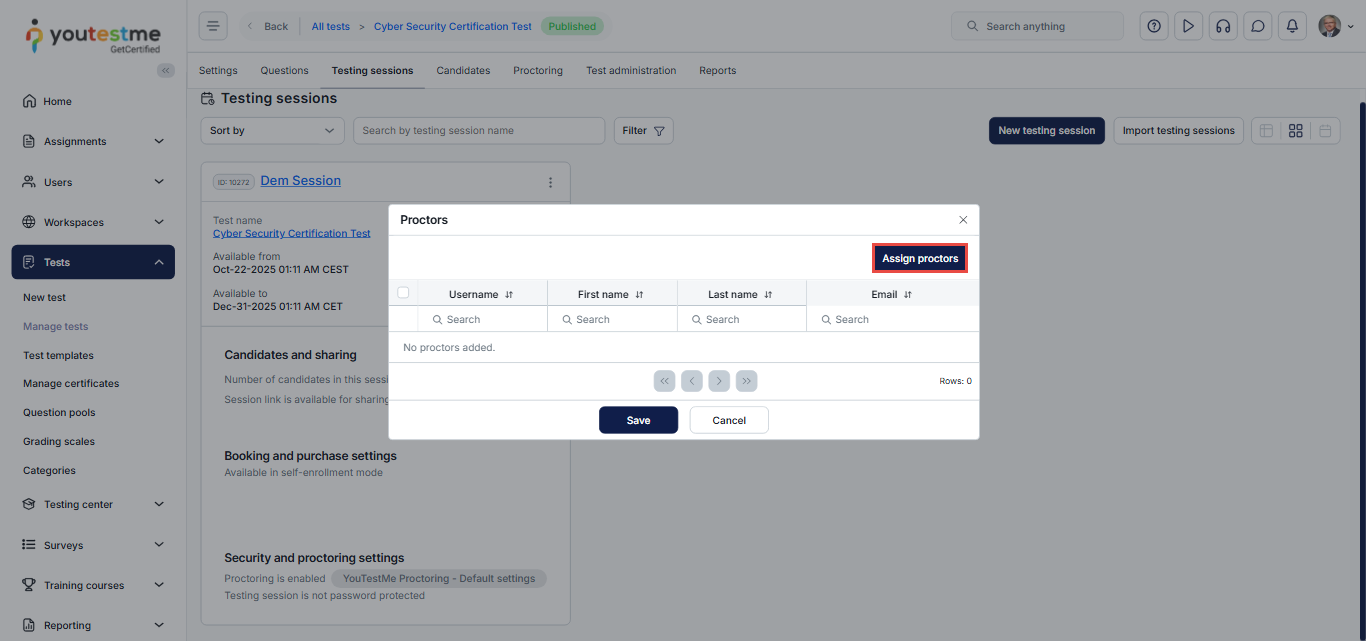Open the user profile avatar
This screenshot has height=641, width=1366.
point(1329,26)
